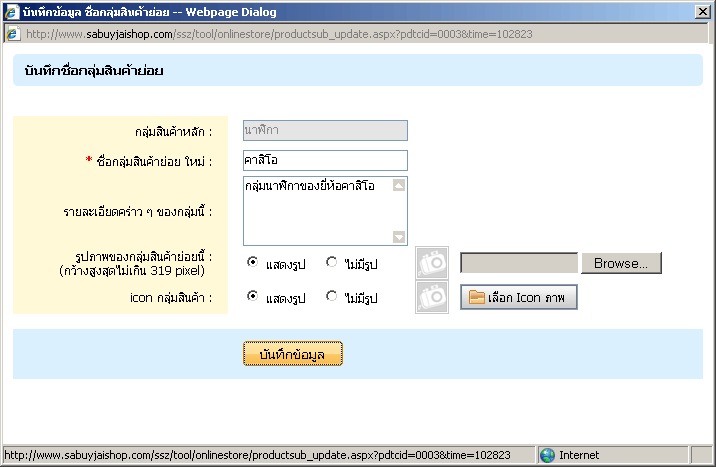Click the down arrow of the description scrollbar
The image size is (716, 467).
tap(399, 237)
